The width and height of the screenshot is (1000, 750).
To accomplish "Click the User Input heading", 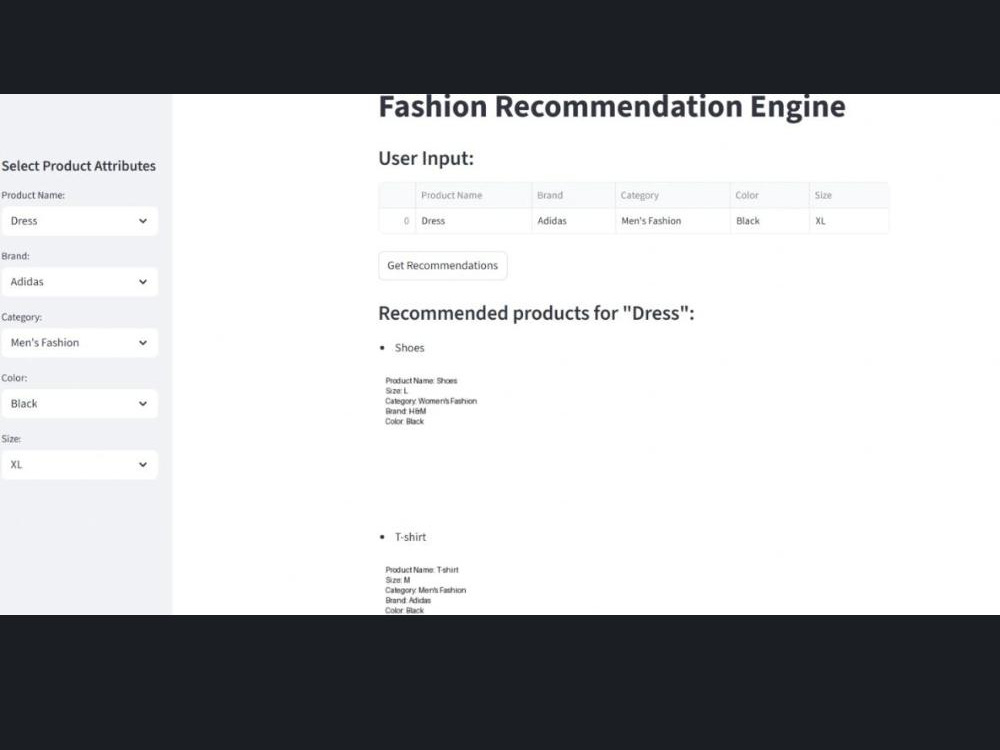I will pos(426,158).
